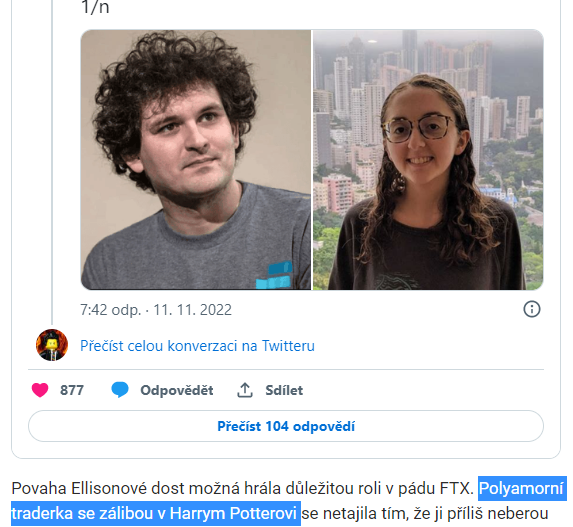Open the left photo of curly-haired man
The height and width of the screenshot is (527, 573).
pyautogui.click(x=196, y=160)
